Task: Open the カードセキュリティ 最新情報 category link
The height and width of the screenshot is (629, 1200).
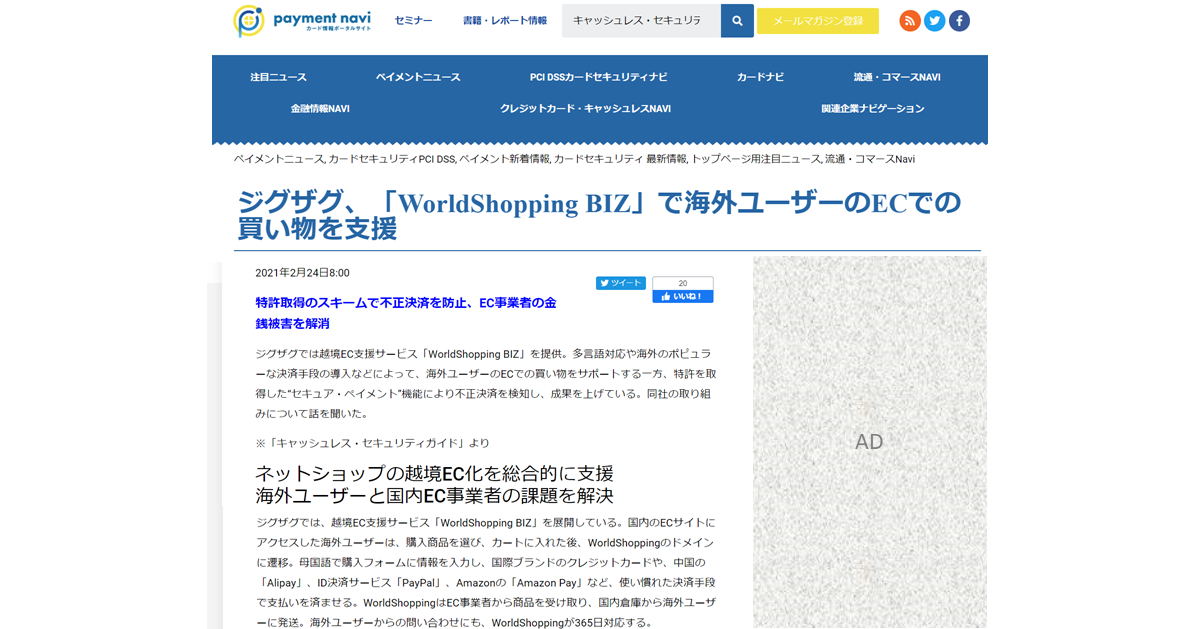Action: [620, 159]
